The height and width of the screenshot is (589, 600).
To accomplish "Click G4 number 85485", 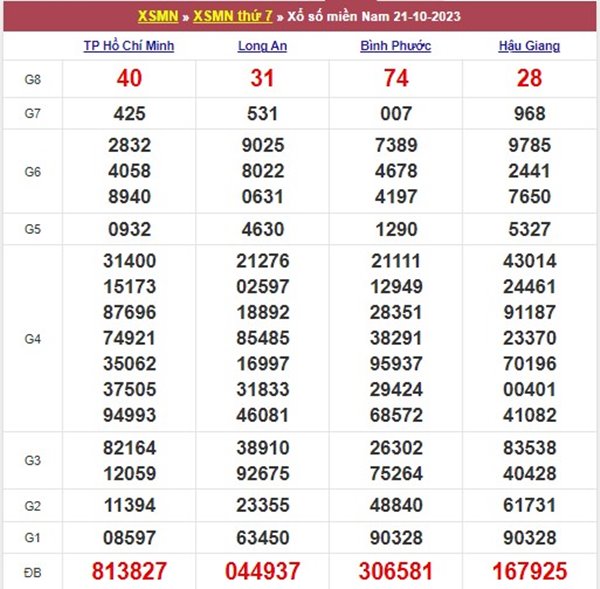I will [x=263, y=338].
